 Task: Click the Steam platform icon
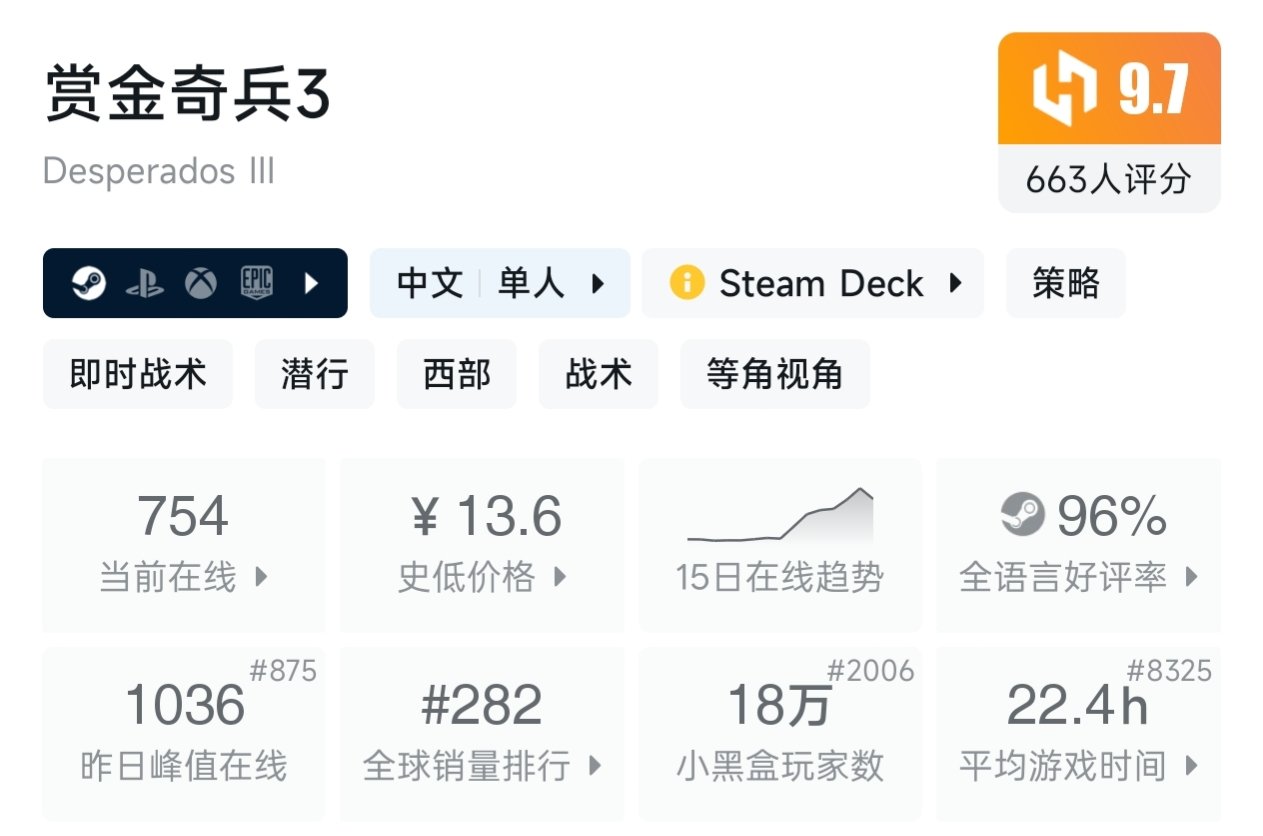[x=89, y=284]
